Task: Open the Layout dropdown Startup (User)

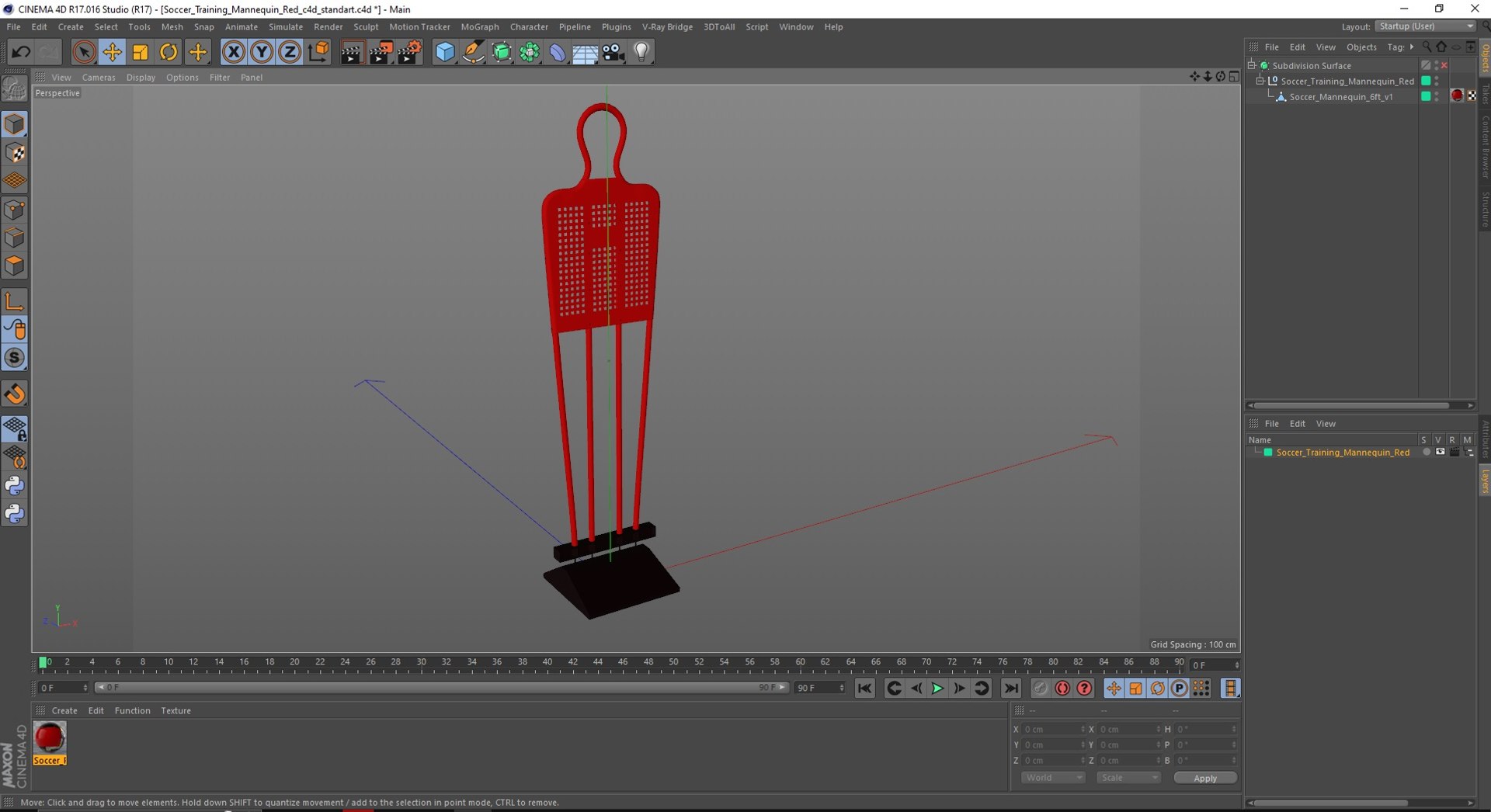Action: 1427,26
